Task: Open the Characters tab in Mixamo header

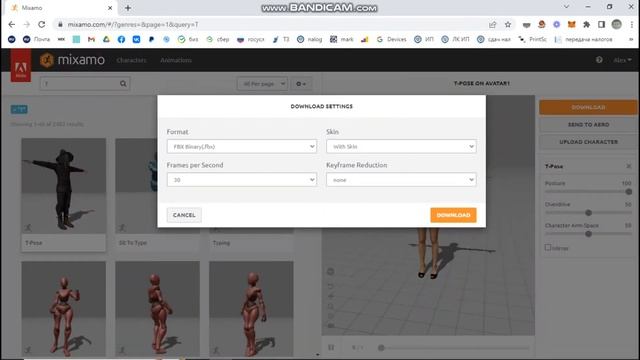Action: pos(131,60)
